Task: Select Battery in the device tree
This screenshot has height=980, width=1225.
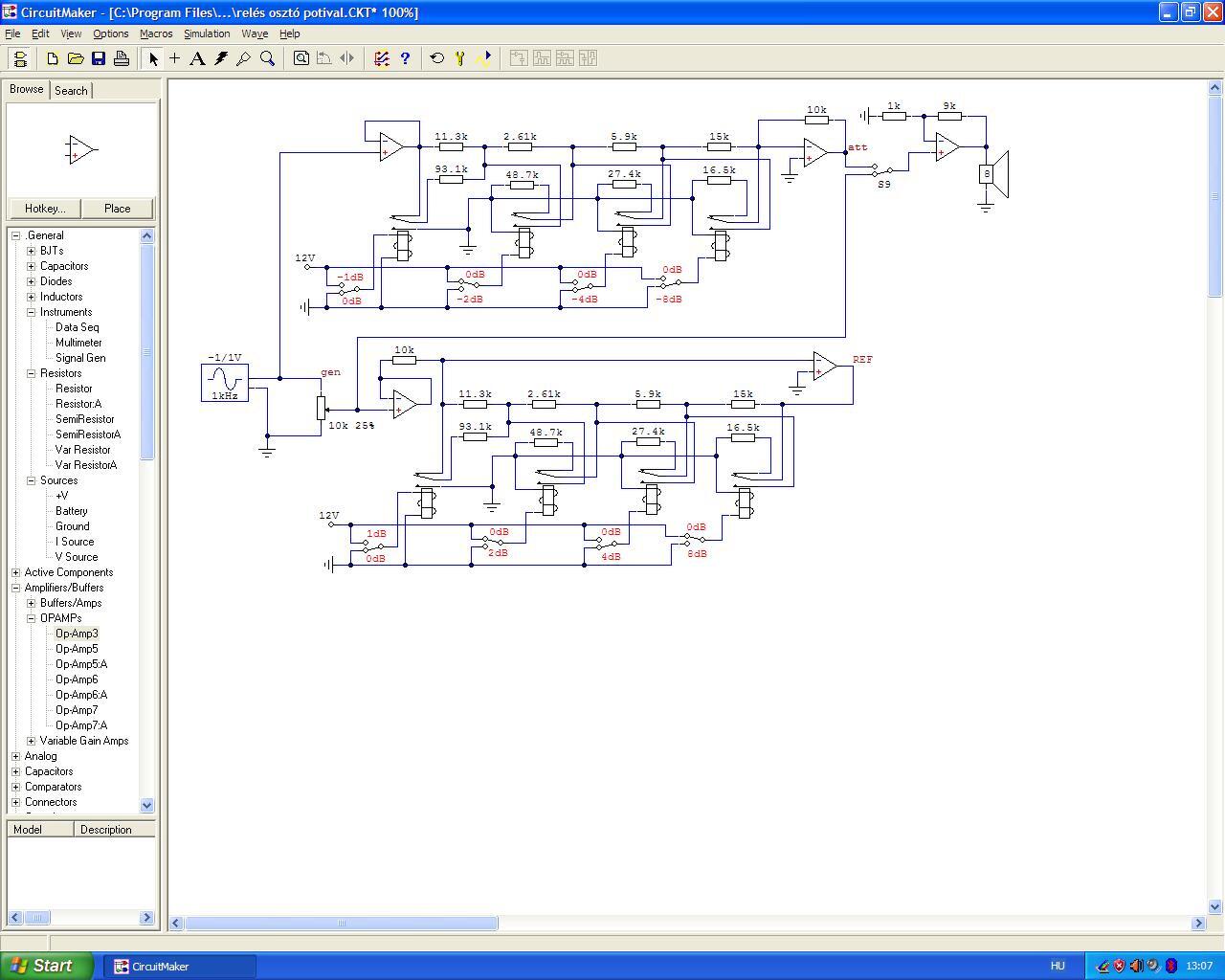Action: [x=72, y=511]
